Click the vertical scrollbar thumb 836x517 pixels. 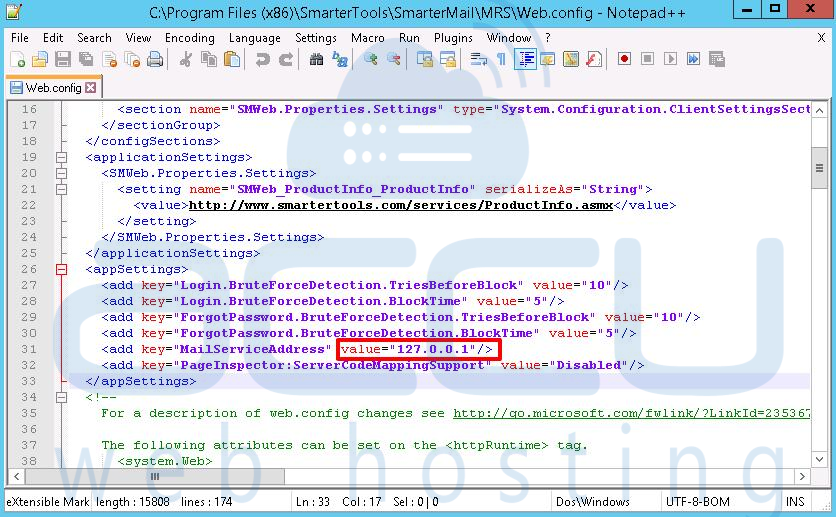tap(819, 168)
